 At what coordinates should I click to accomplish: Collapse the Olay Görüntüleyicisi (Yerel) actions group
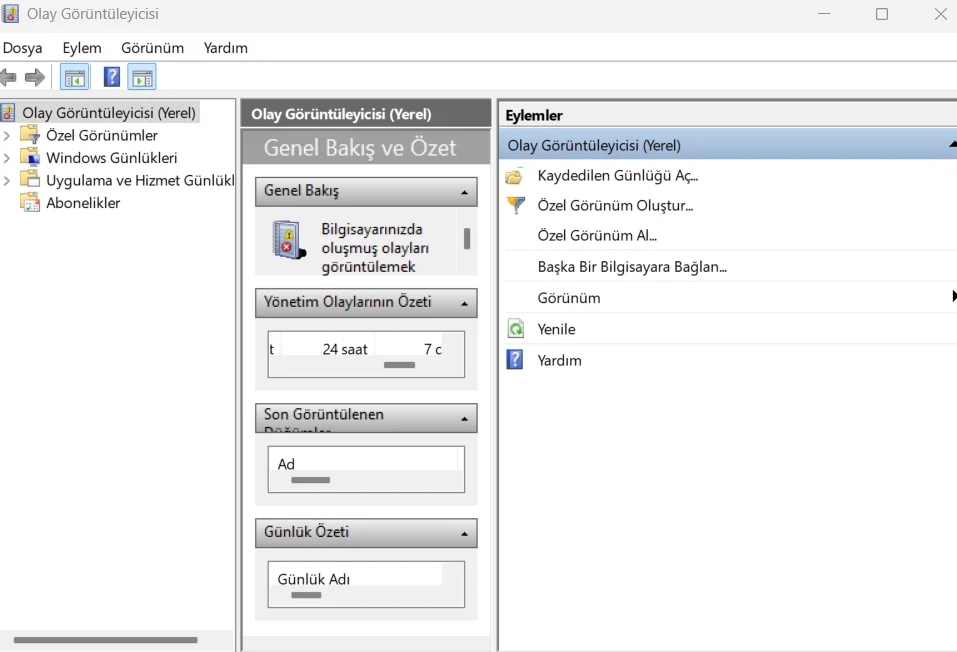coord(953,144)
